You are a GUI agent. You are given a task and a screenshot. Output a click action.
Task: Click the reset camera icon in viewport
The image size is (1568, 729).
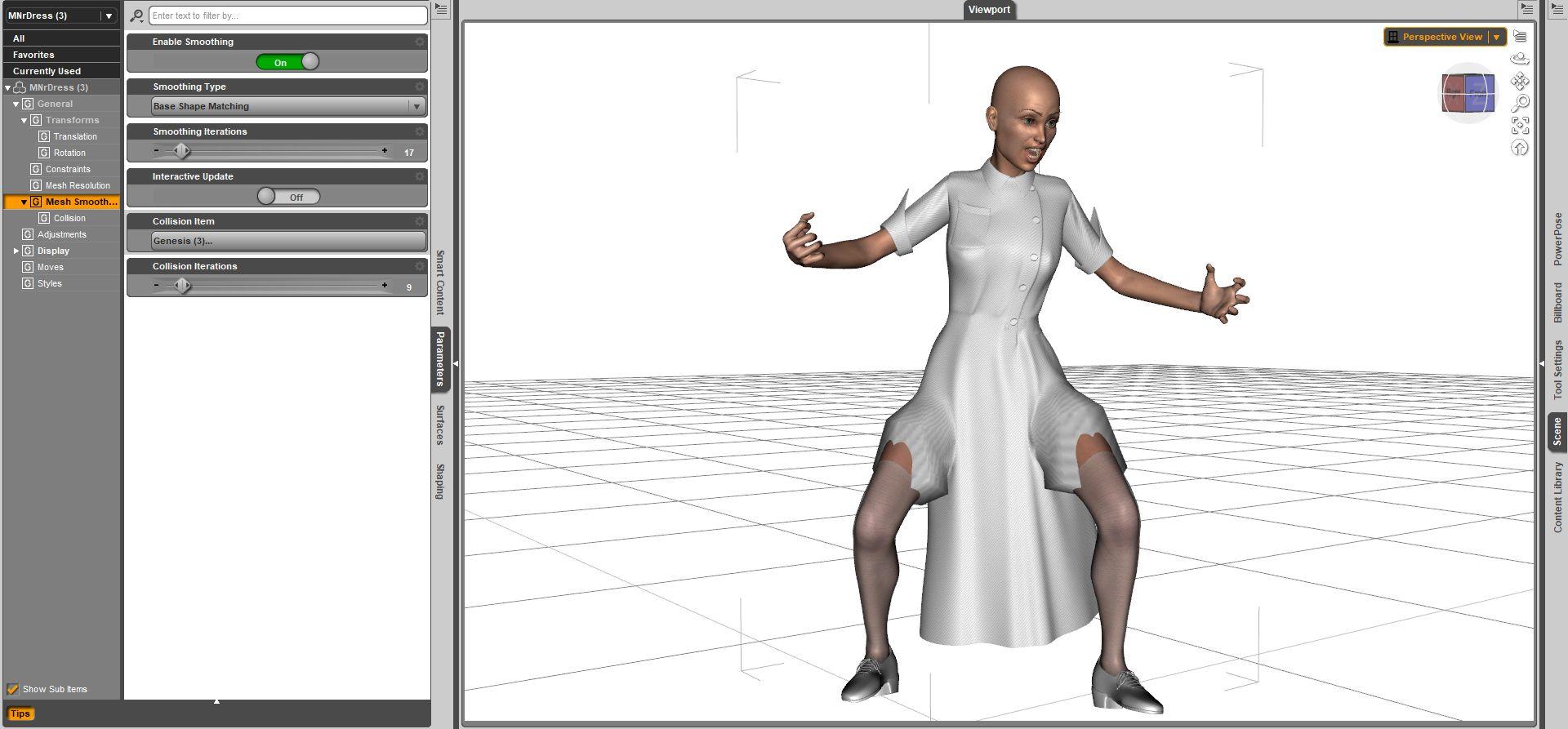click(x=1520, y=147)
